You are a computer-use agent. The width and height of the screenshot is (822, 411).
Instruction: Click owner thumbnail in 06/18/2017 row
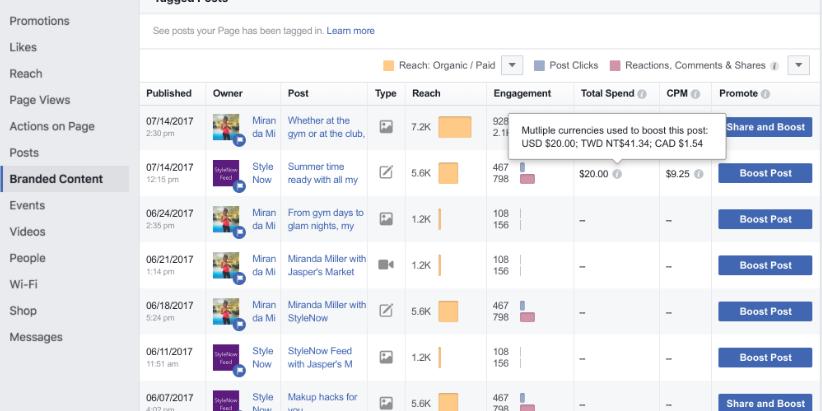[226, 311]
